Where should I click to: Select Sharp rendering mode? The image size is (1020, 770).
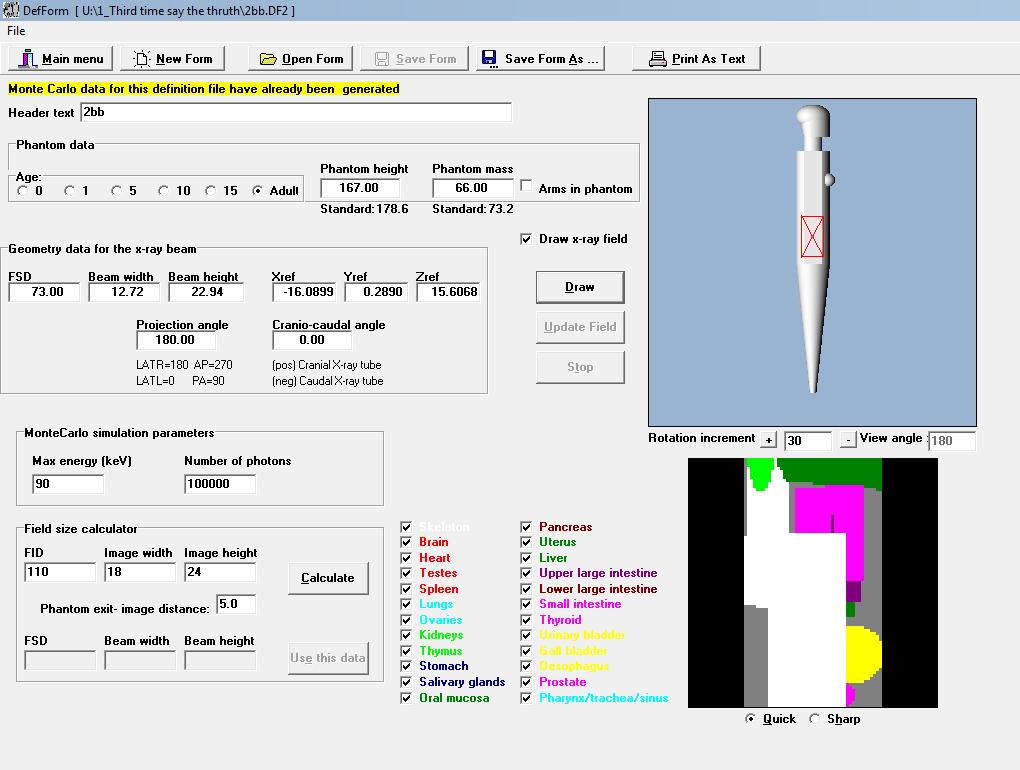click(814, 719)
